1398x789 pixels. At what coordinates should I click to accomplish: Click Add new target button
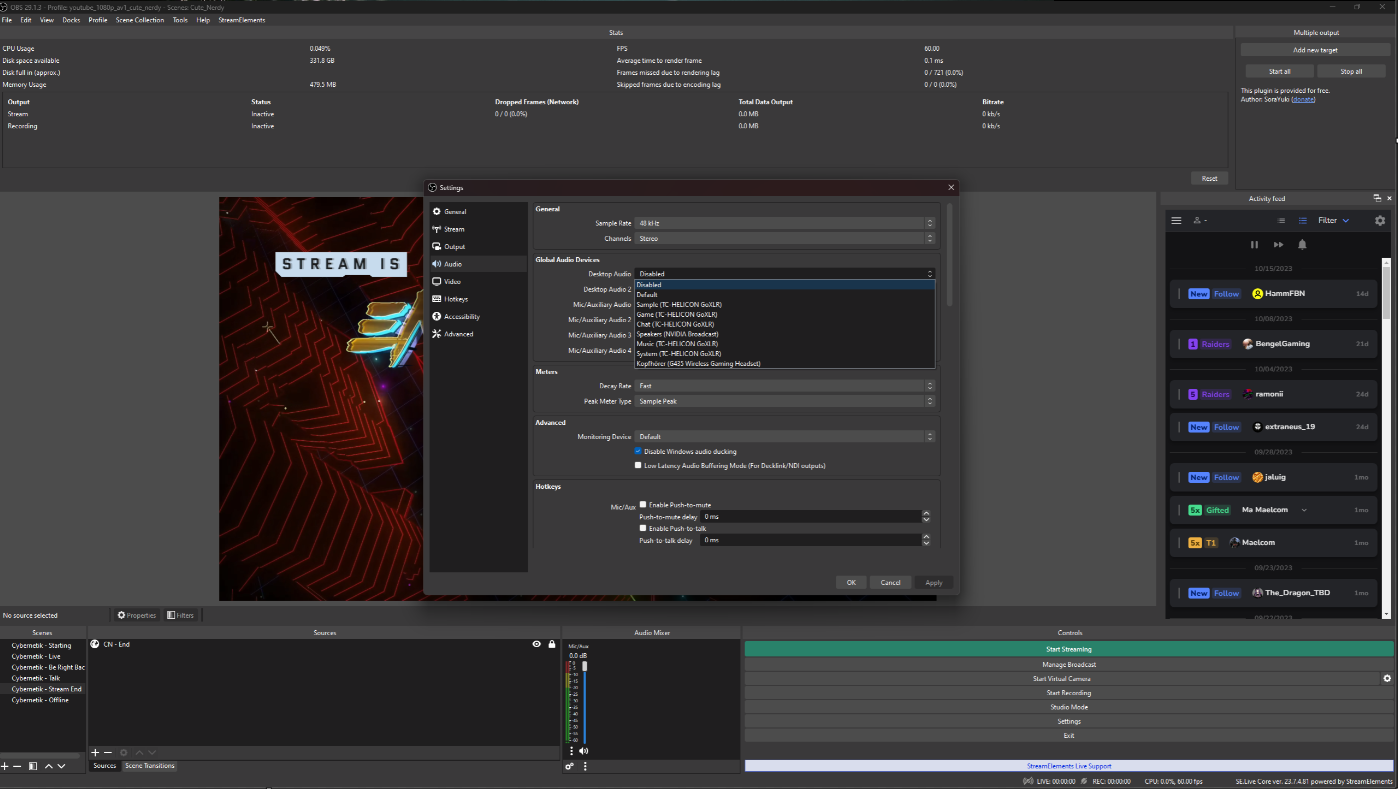tap(1315, 50)
